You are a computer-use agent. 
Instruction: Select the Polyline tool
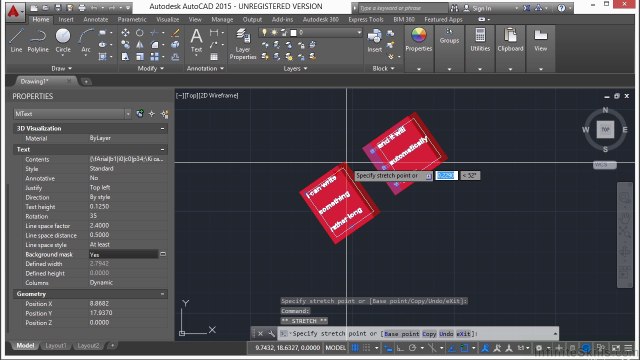click(38, 40)
